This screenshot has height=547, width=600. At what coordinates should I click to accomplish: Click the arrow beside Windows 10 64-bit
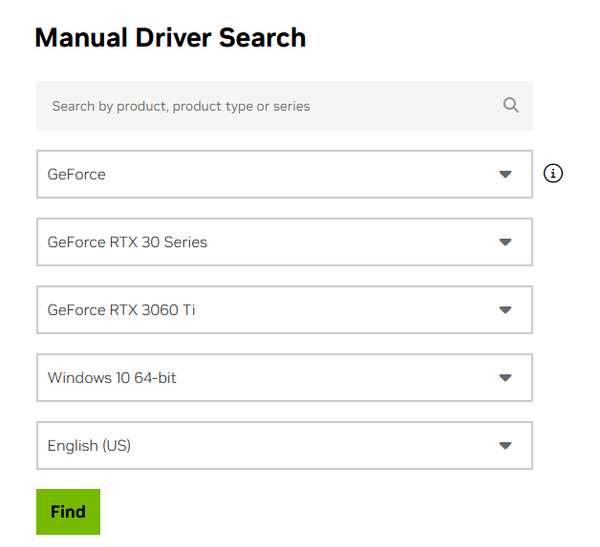[x=505, y=378]
